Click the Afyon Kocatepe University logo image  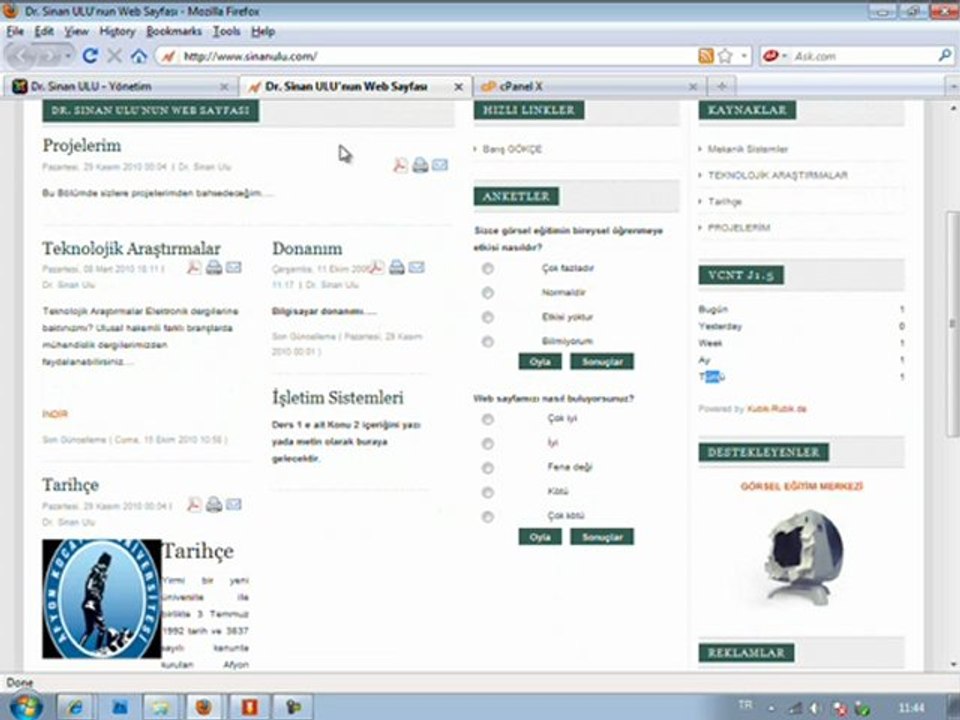tap(102, 599)
